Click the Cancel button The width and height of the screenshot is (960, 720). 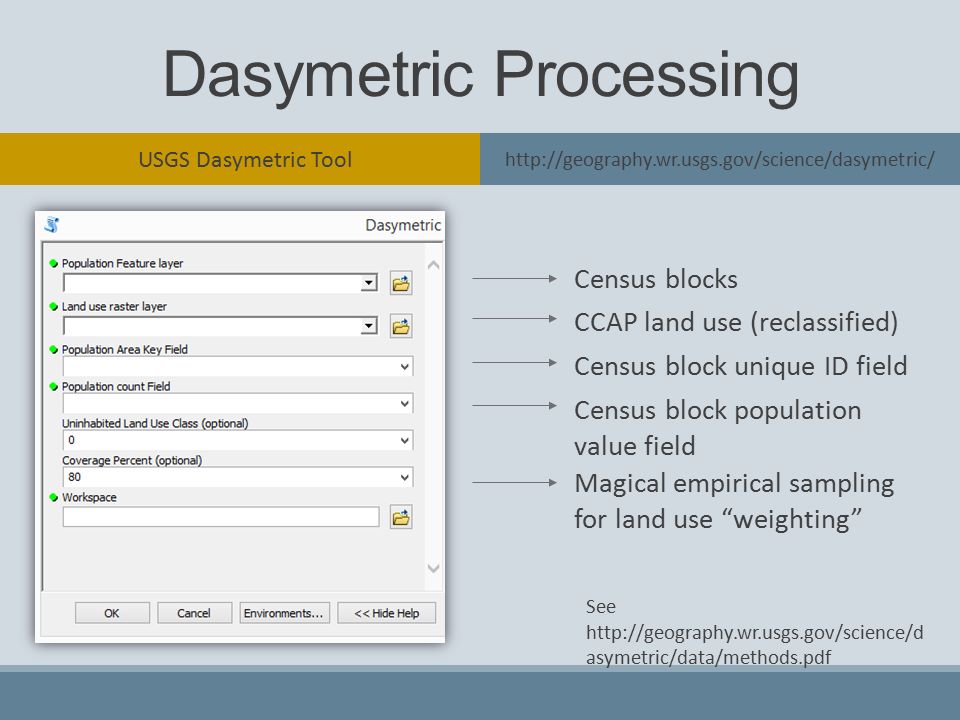coord(194,613)
